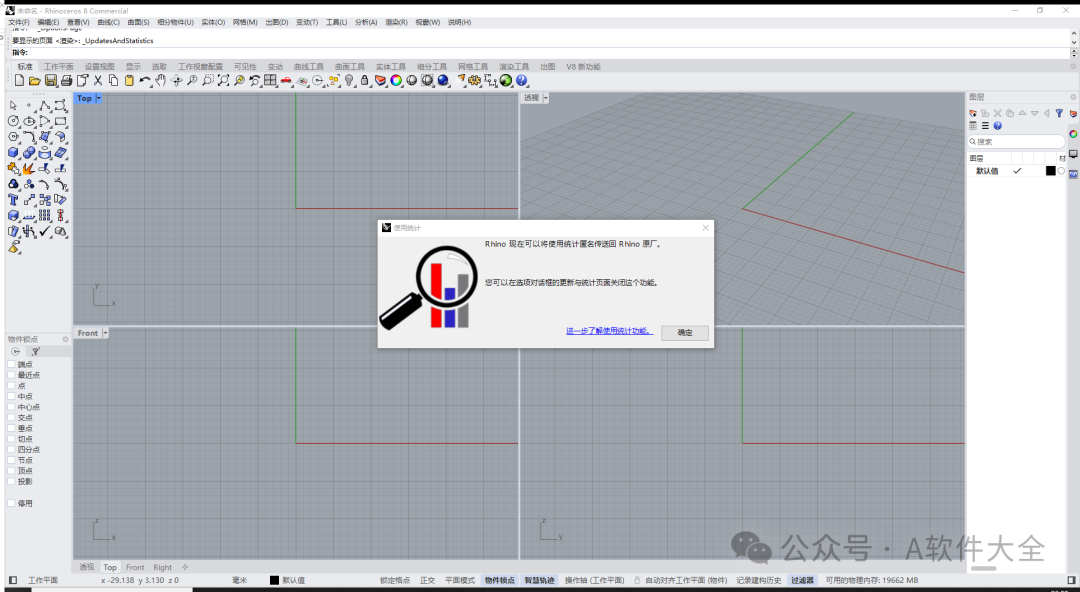Switch to the Right viewport tab at bottom
1080x592 pixels.
[x=163, y=567]
